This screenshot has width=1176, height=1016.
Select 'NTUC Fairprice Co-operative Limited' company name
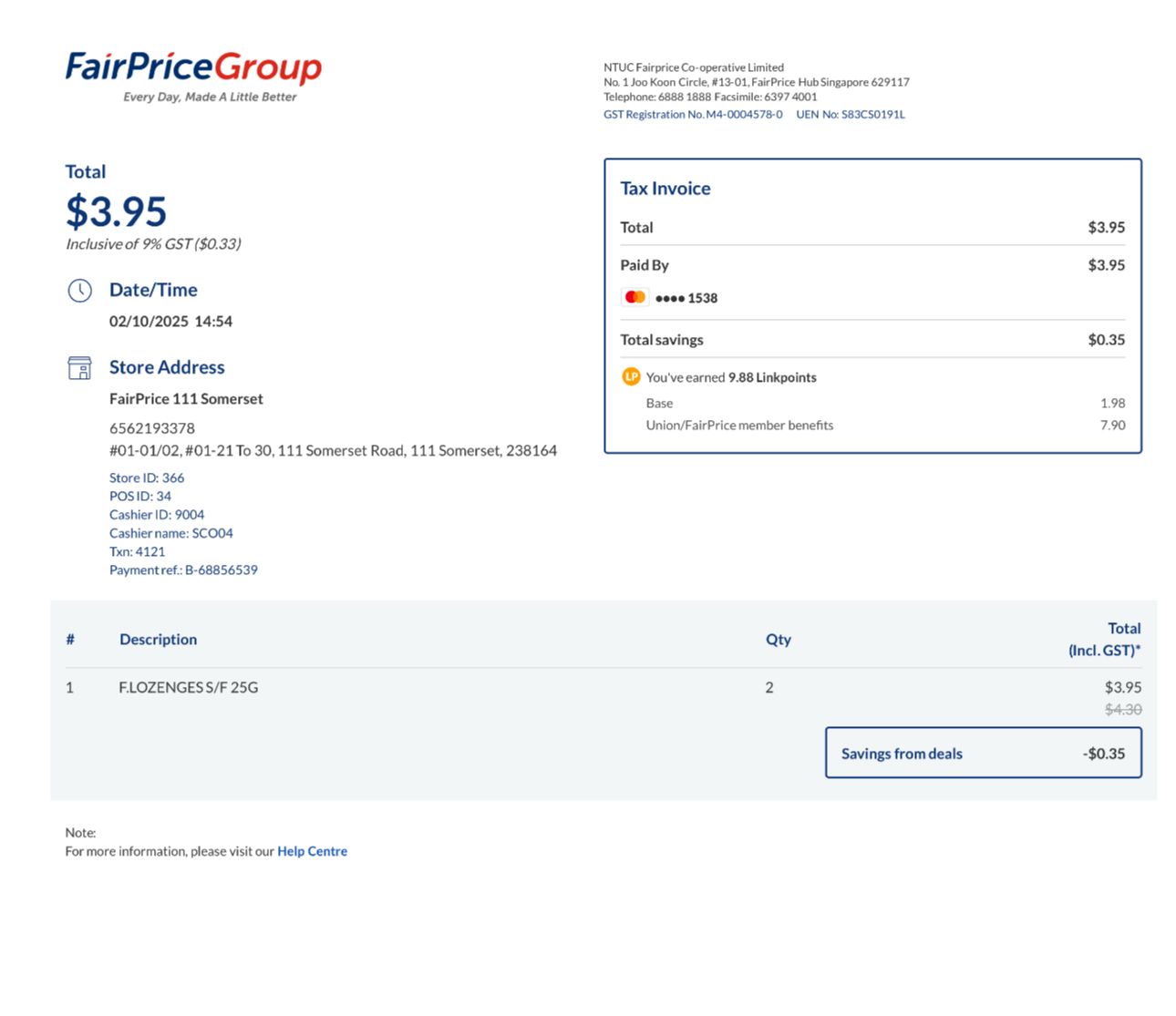click(x=694, y=67)
